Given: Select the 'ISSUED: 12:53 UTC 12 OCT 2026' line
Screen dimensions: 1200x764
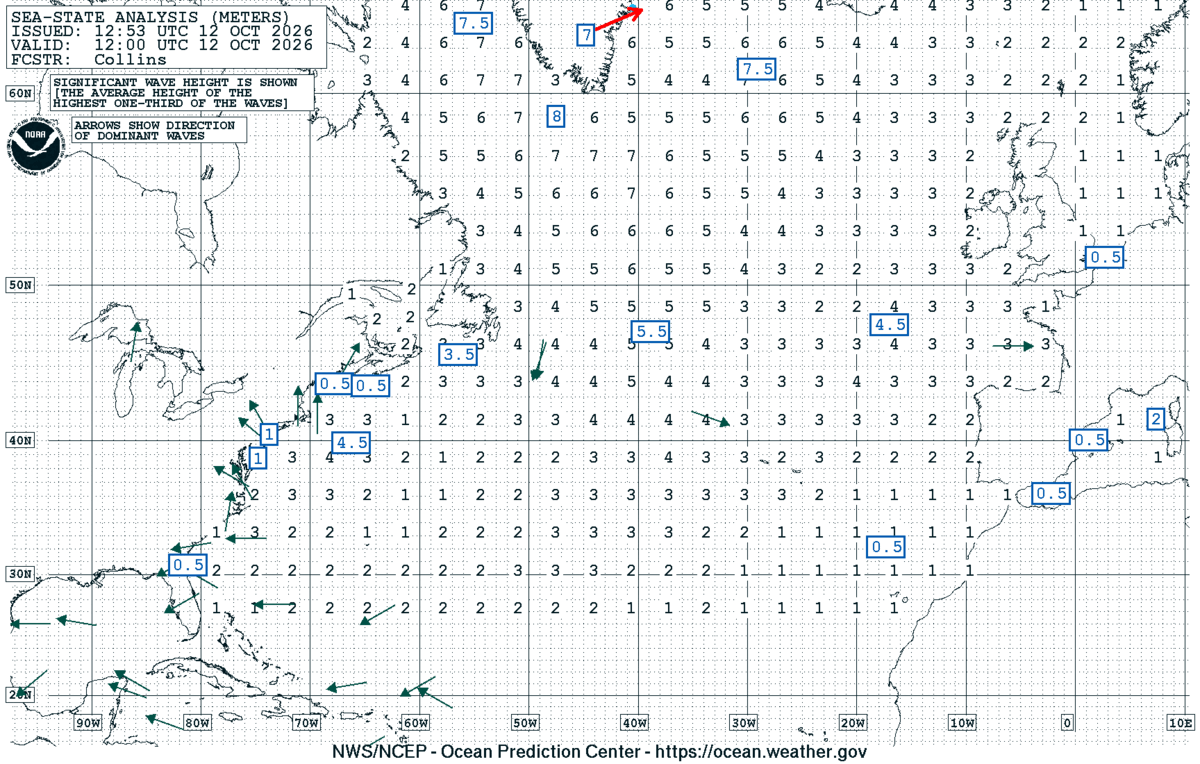Looking at the screenshot, I should click(161, 31).
